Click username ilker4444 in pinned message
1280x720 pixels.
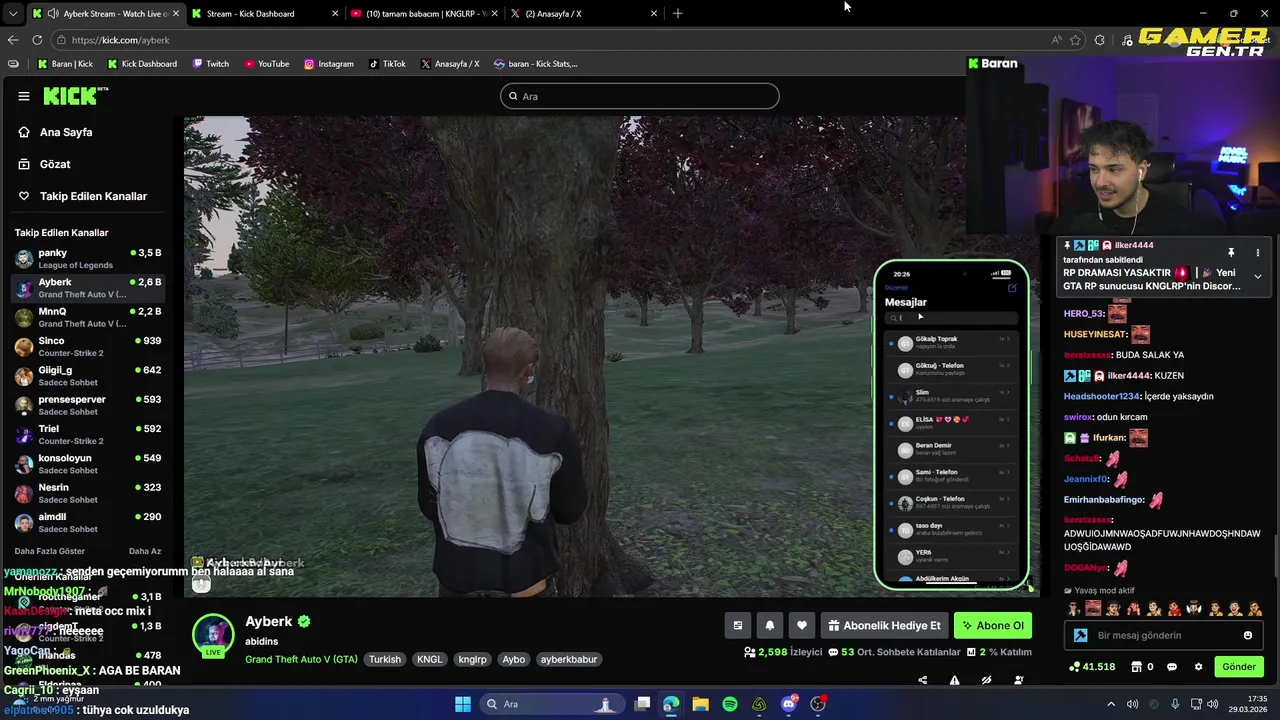[x=1134, y=245]
